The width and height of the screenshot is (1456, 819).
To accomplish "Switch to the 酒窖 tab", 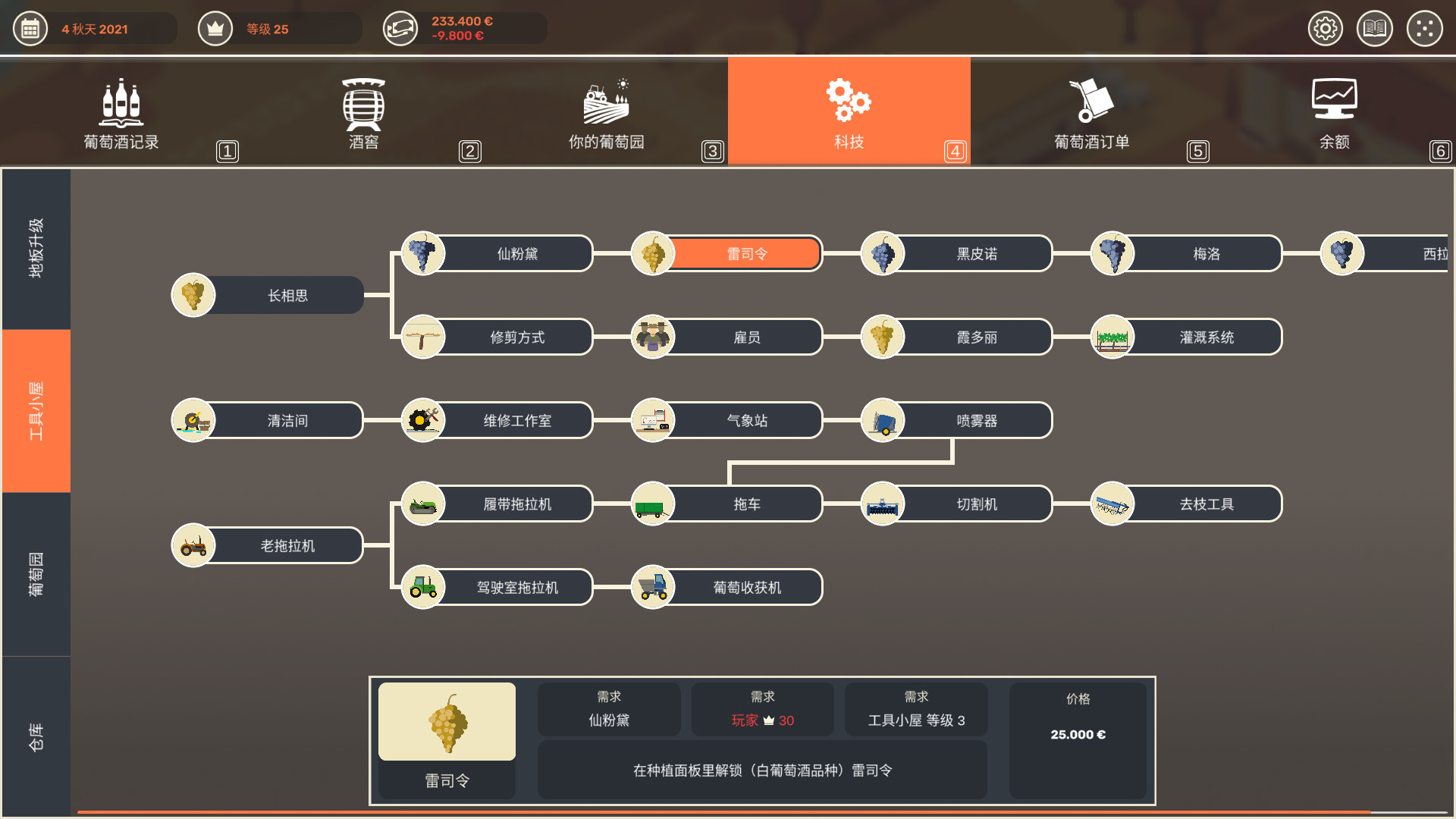I will tap(364, 112).
